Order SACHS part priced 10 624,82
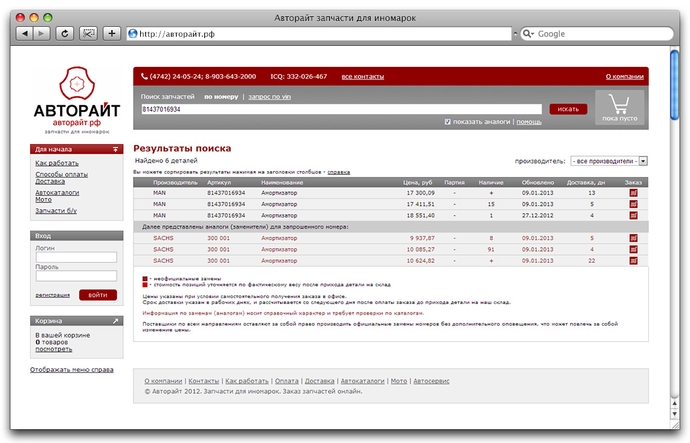Screen dimensions: 690x443 click(x=633, y=261)
